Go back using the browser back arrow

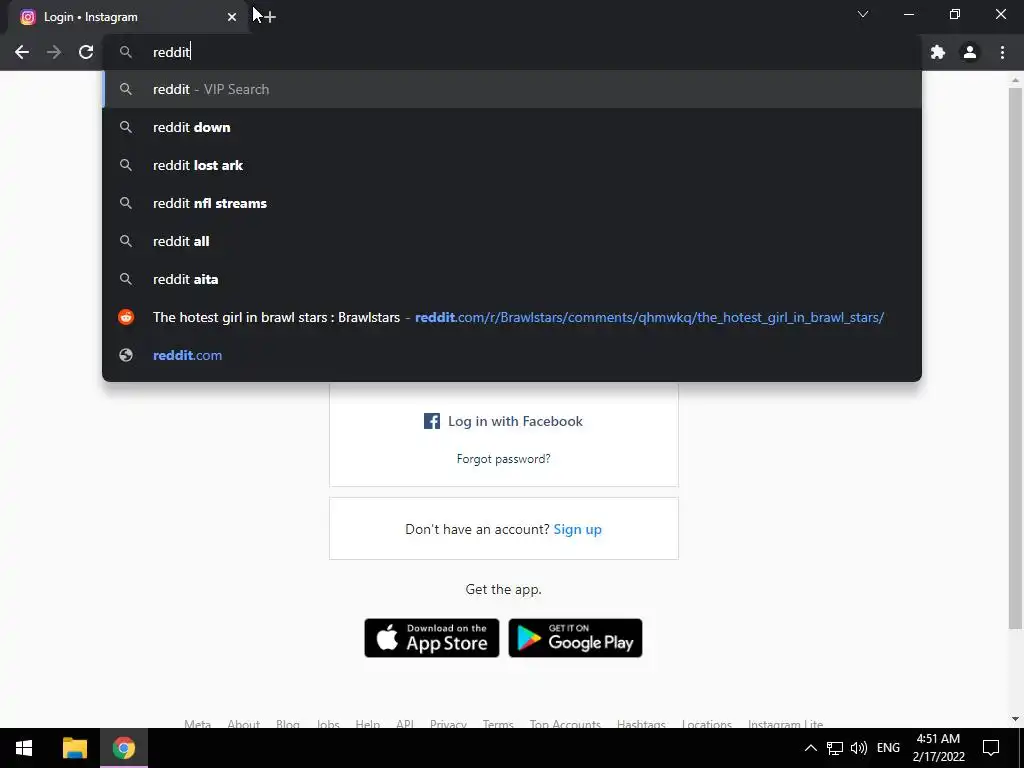22,52
